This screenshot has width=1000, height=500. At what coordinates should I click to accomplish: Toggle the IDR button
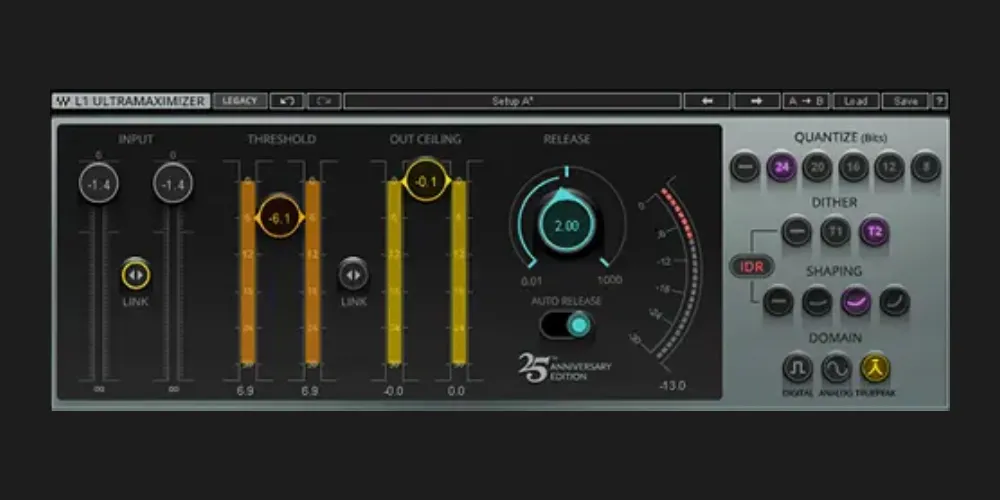pyautogui.click(x=752, y=267)
